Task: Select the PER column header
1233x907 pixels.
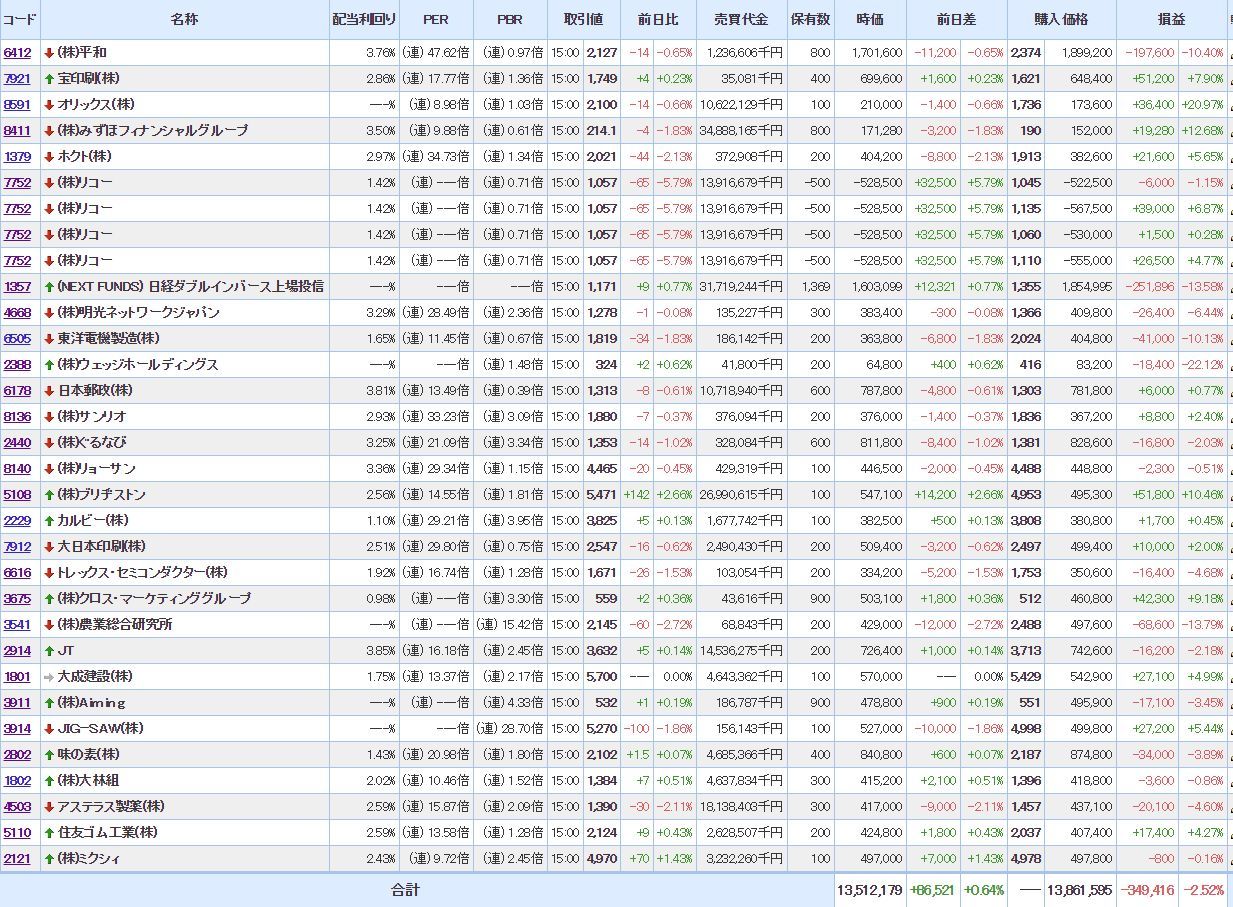Action: 435,19
